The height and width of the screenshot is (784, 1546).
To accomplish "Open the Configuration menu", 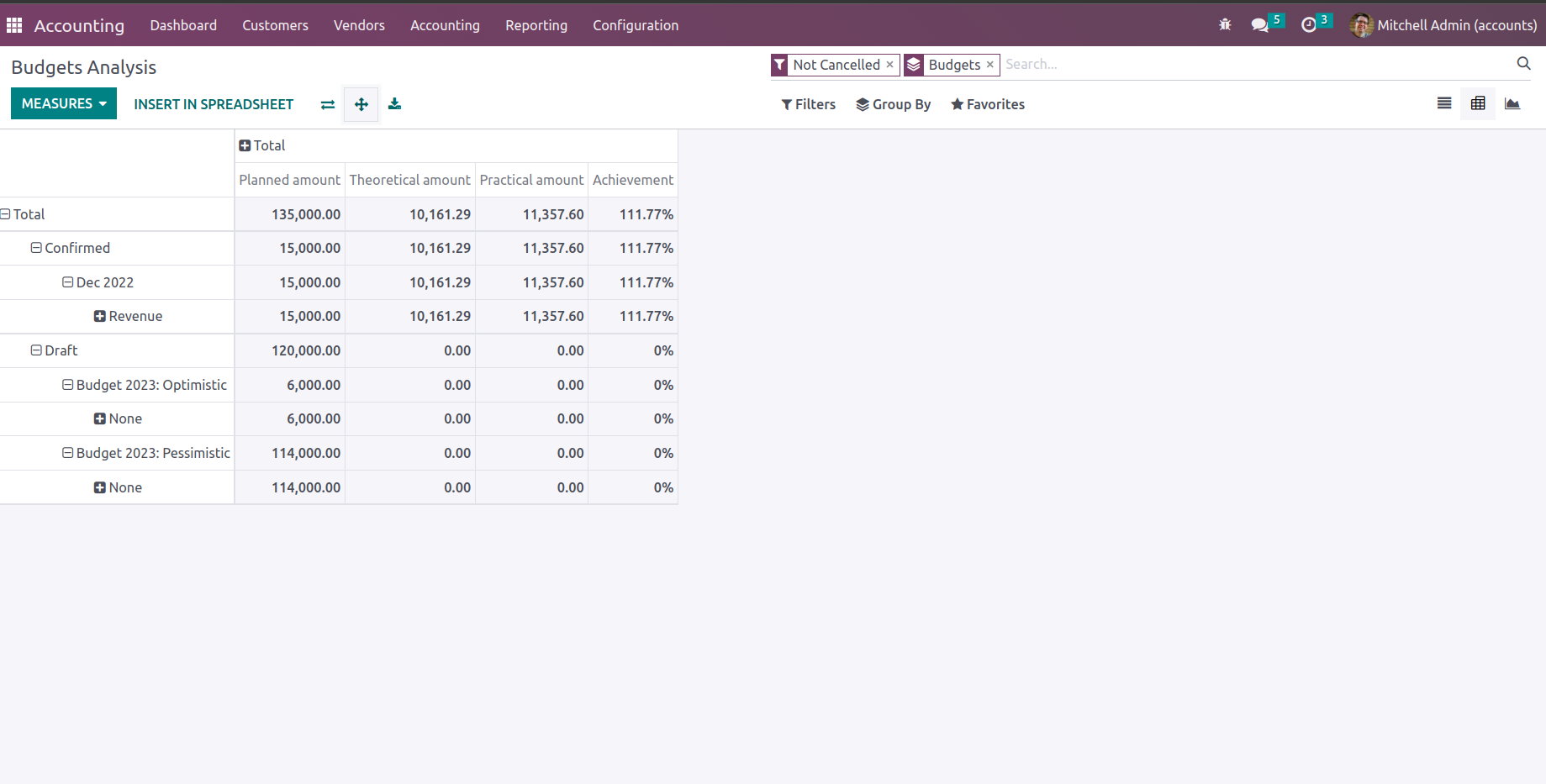I will [x=636, y=25].
